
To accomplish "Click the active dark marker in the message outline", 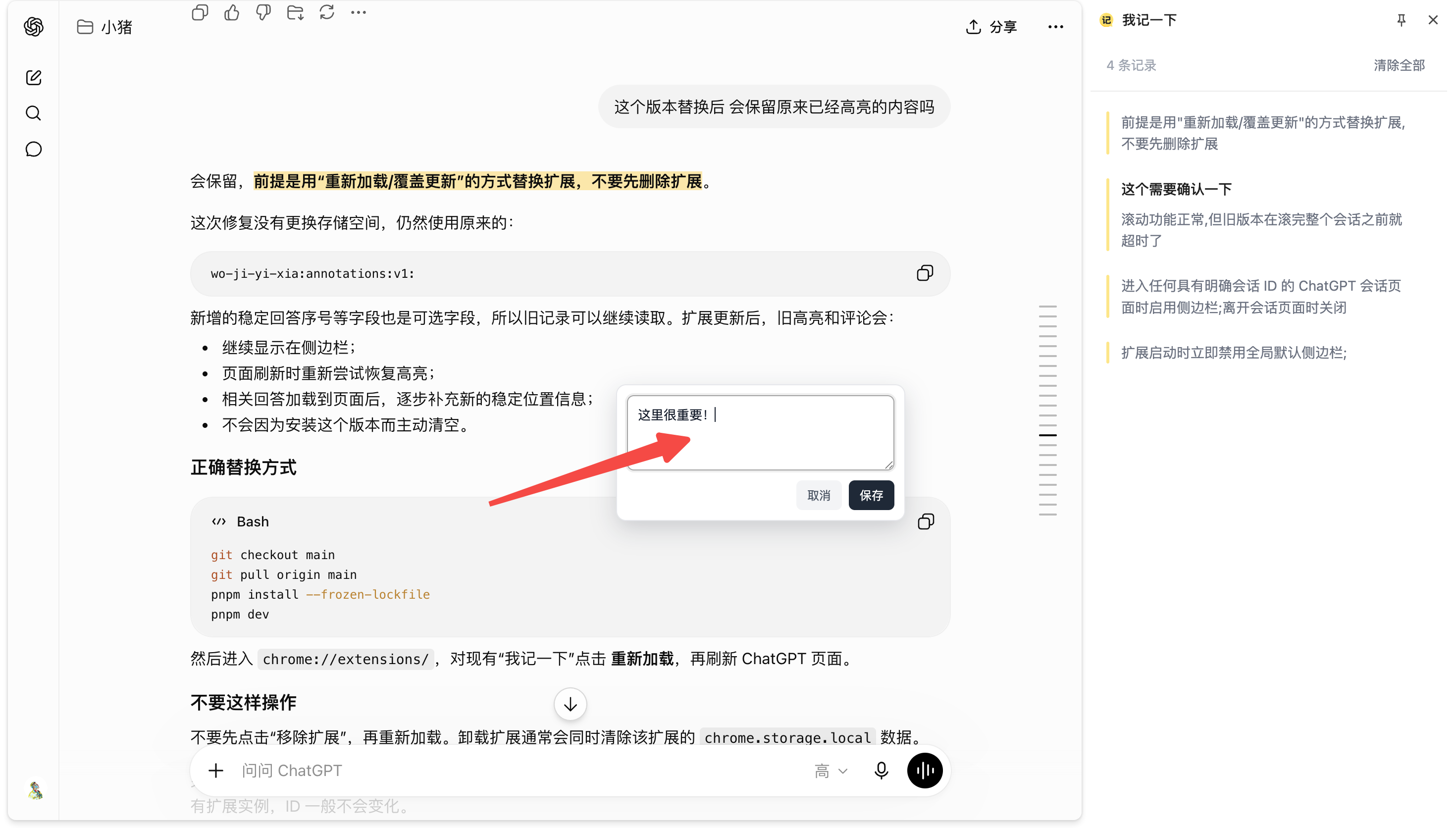I will coord(1047,435).
